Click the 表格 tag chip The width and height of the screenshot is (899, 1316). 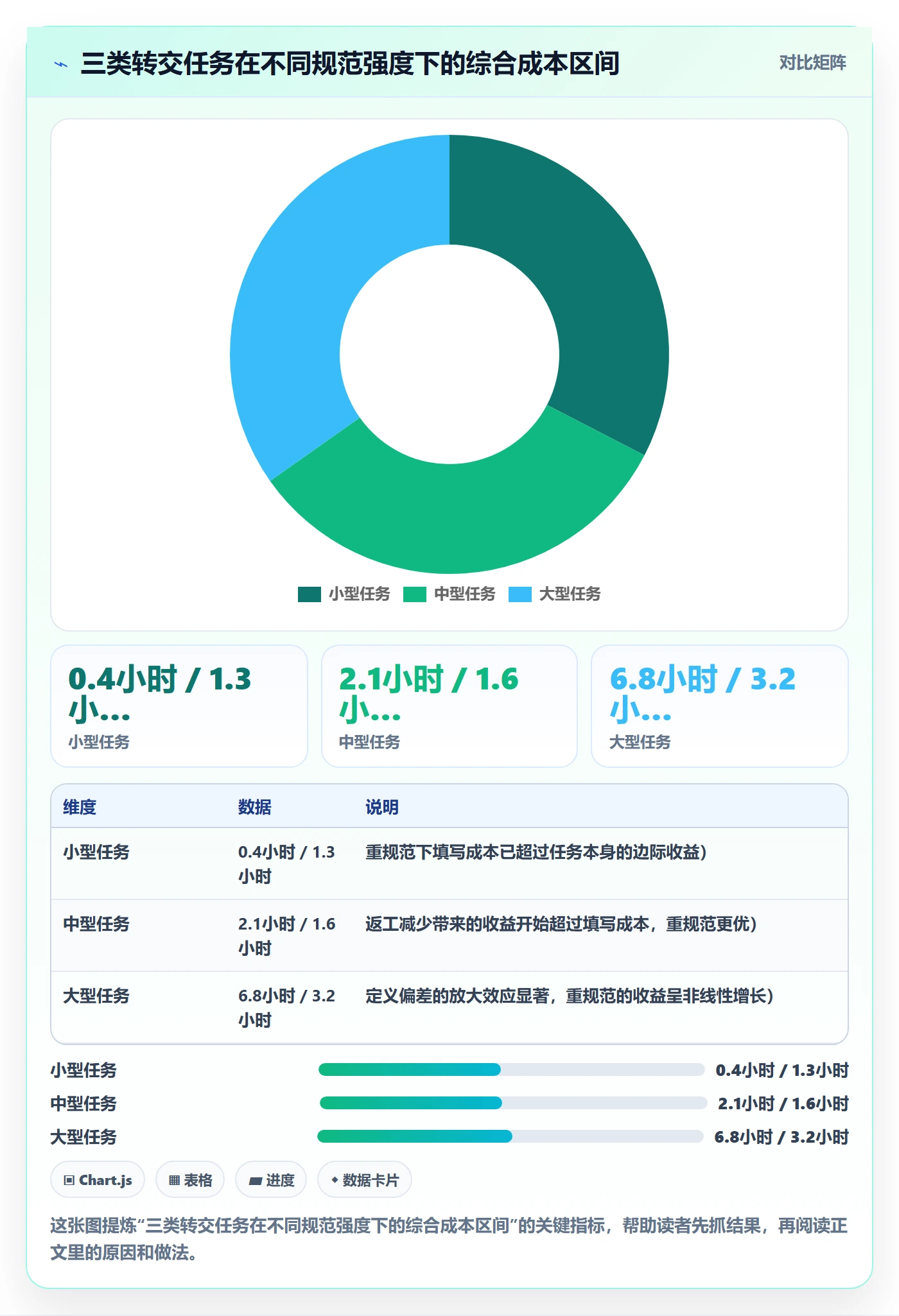tap(190, 1180)
